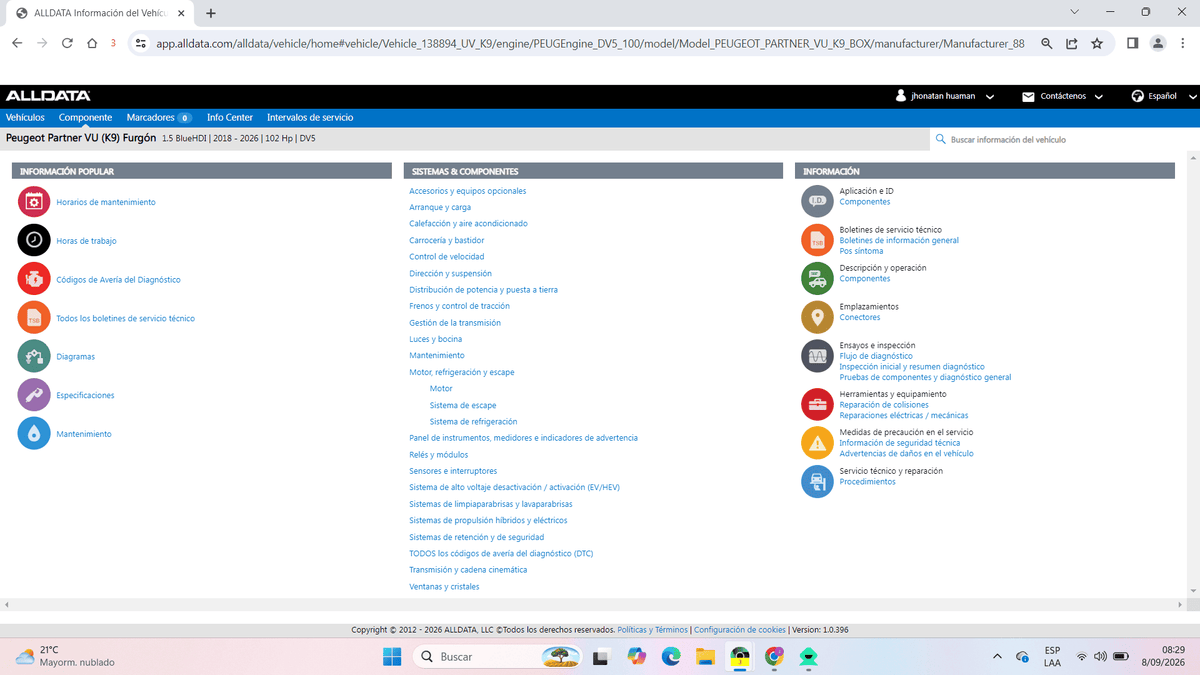This screenshot has height=675, width=1200.
Task: Click the search magnifier icon in vehicle search
Action: click(x=941, y=140)
